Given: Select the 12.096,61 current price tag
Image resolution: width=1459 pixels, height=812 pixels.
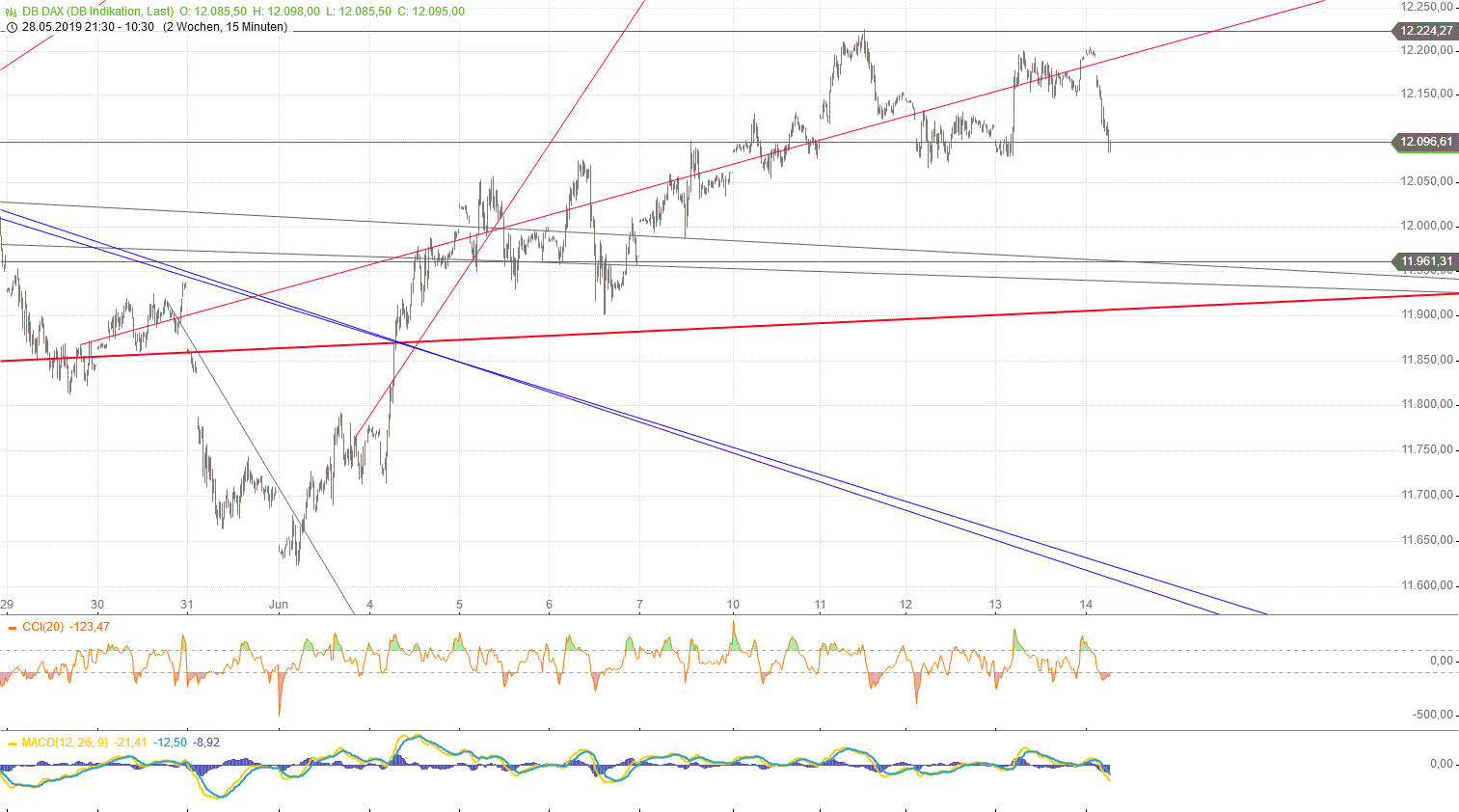Looking at the screenshot, I should click(1425, 142).
